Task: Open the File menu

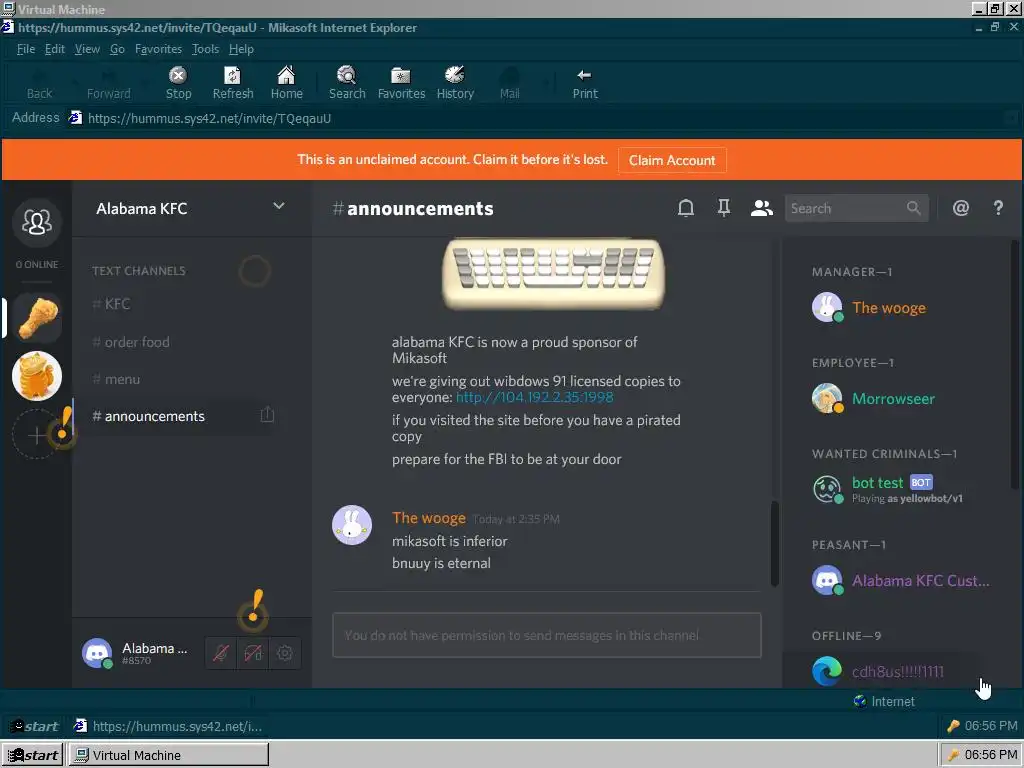Action: pos(25,49)
